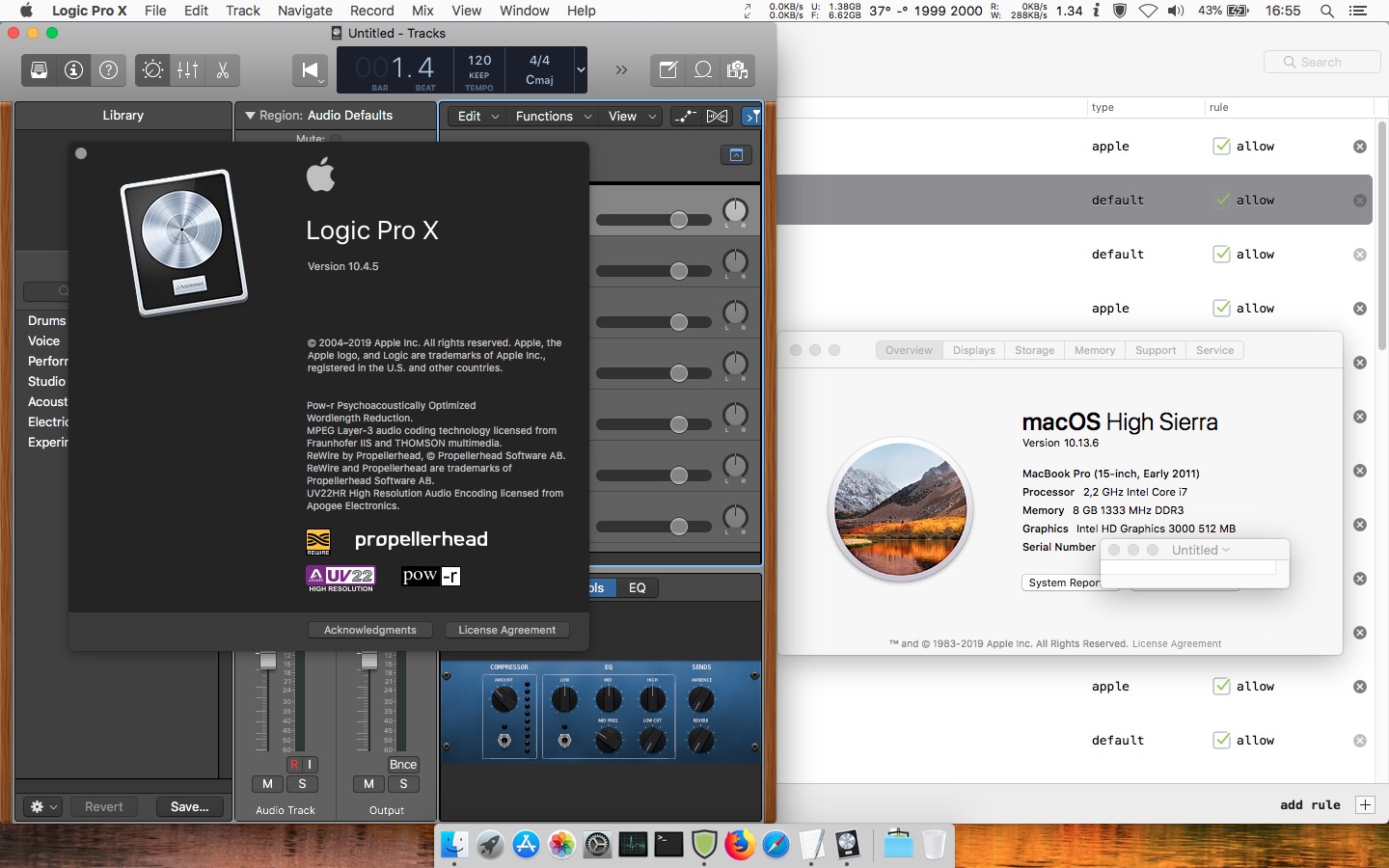Open Photos app in Dock
The width and height of the screenshot is (1389, 868).
tap(561, 845)
